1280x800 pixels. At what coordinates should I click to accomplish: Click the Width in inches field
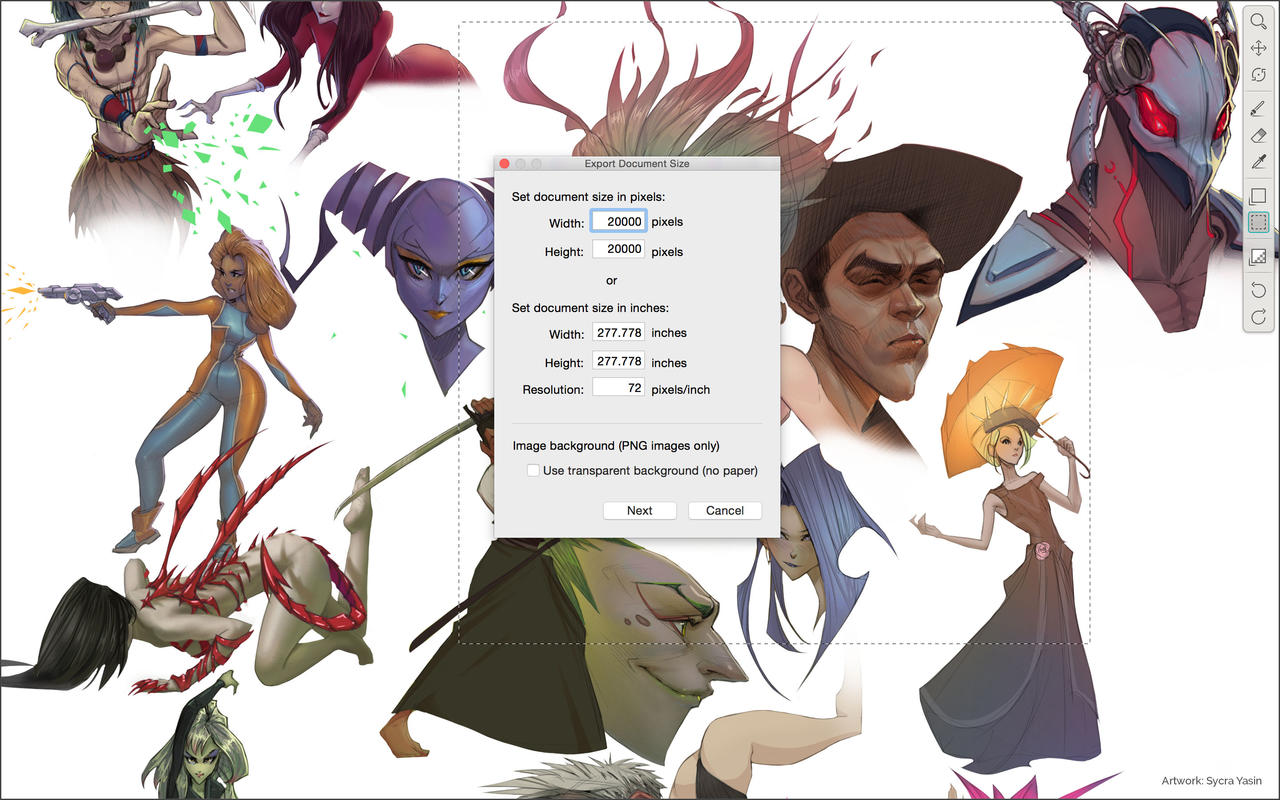coord(618,333)
